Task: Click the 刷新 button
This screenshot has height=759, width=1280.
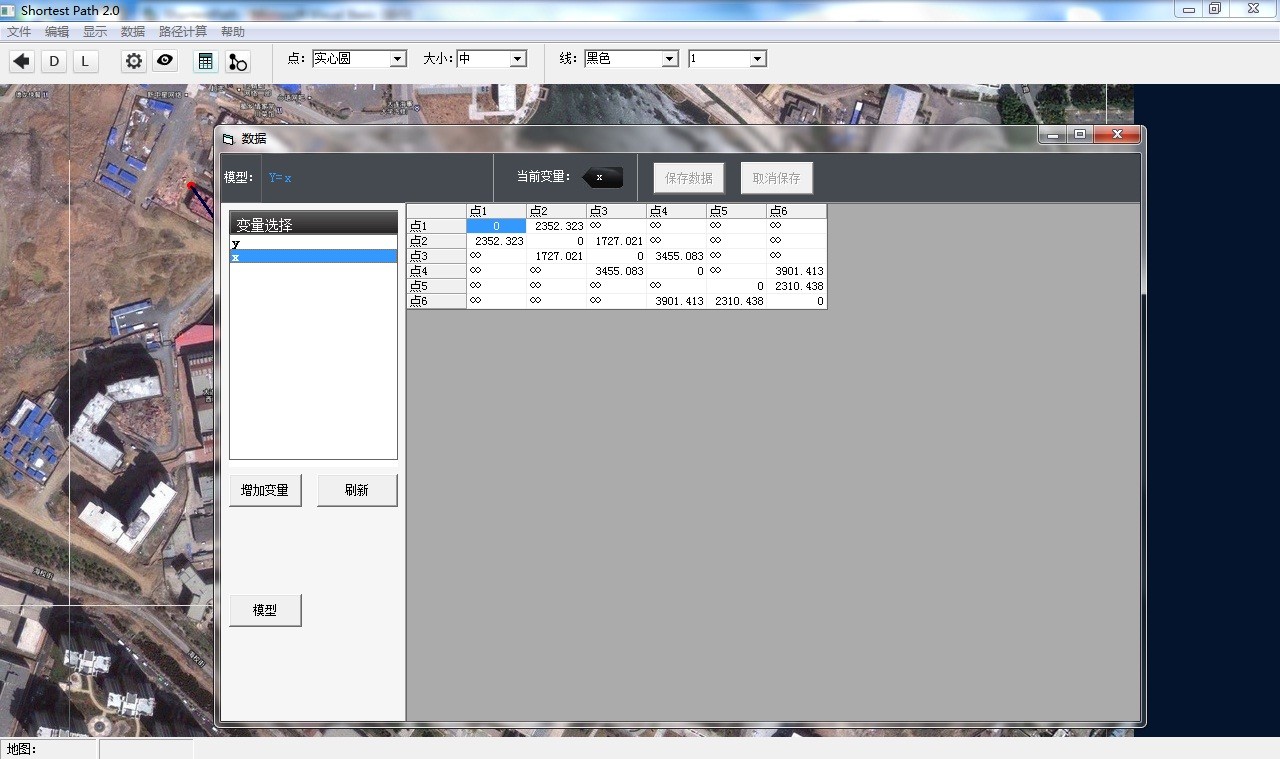Action: pyautogui.click(x=357, y=490)
